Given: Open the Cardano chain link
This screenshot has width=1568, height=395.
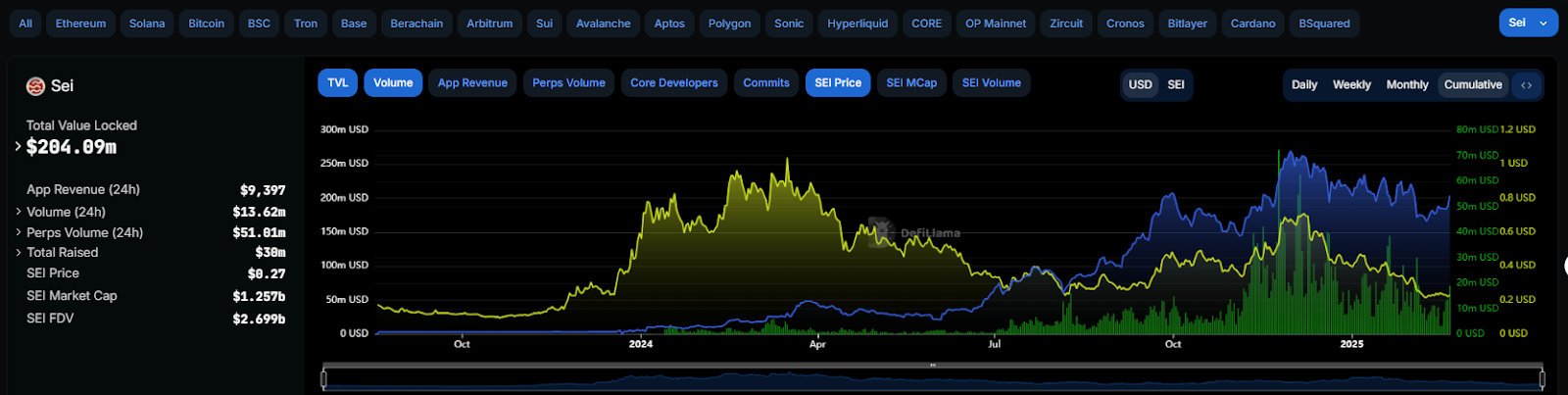Looking at the screenshot, I should 1252,24.
